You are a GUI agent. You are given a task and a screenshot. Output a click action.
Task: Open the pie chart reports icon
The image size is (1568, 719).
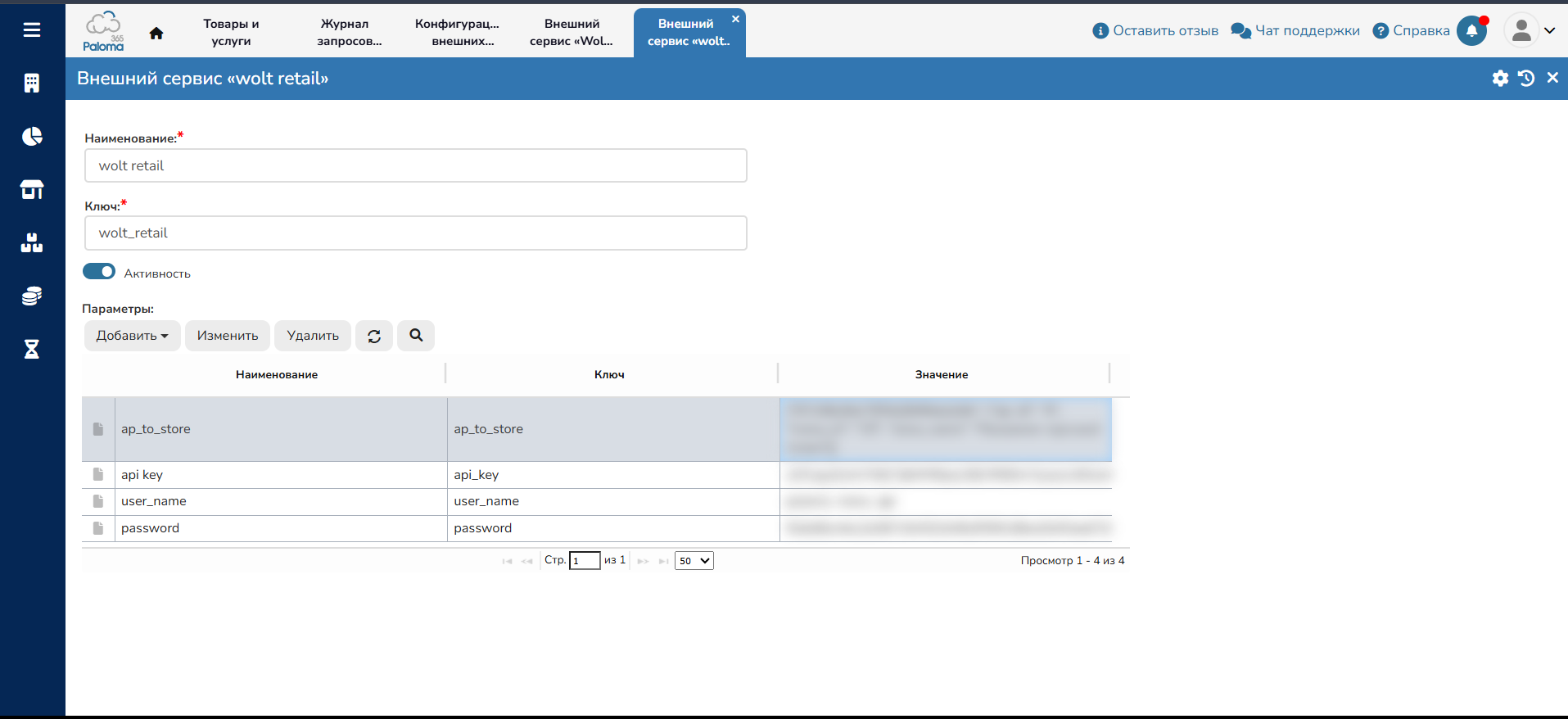32,136
